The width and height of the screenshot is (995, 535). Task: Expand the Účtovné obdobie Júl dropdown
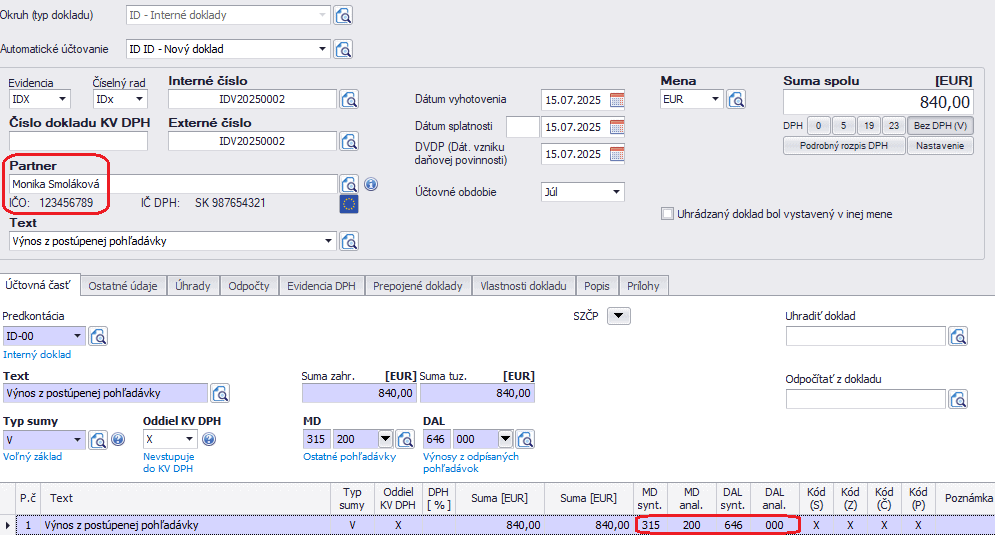click(616, 192)
